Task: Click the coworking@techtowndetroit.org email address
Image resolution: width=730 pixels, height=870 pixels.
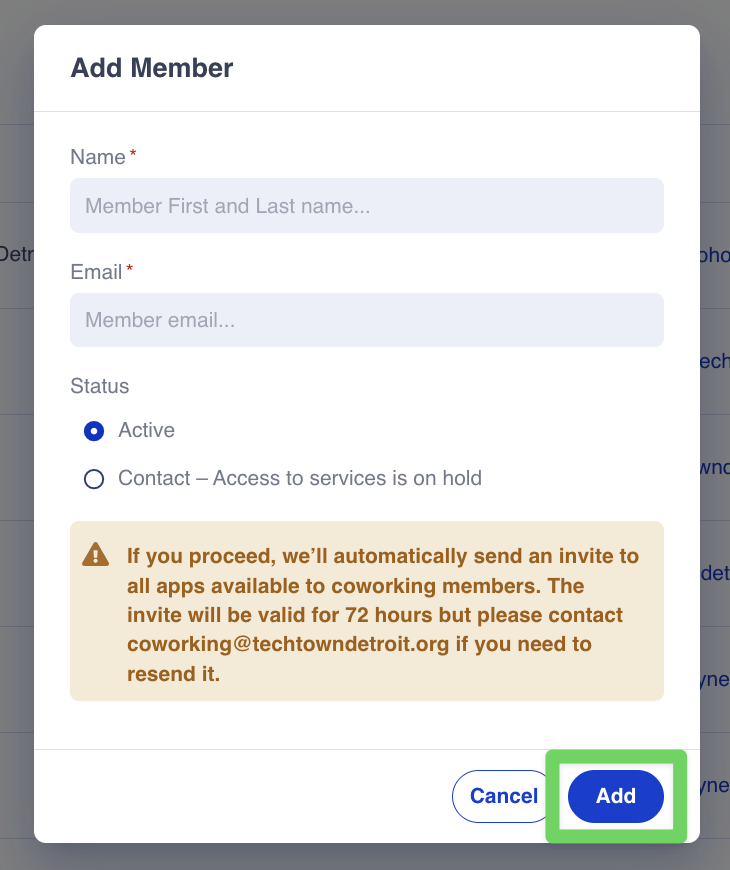Action: [288, 644]
